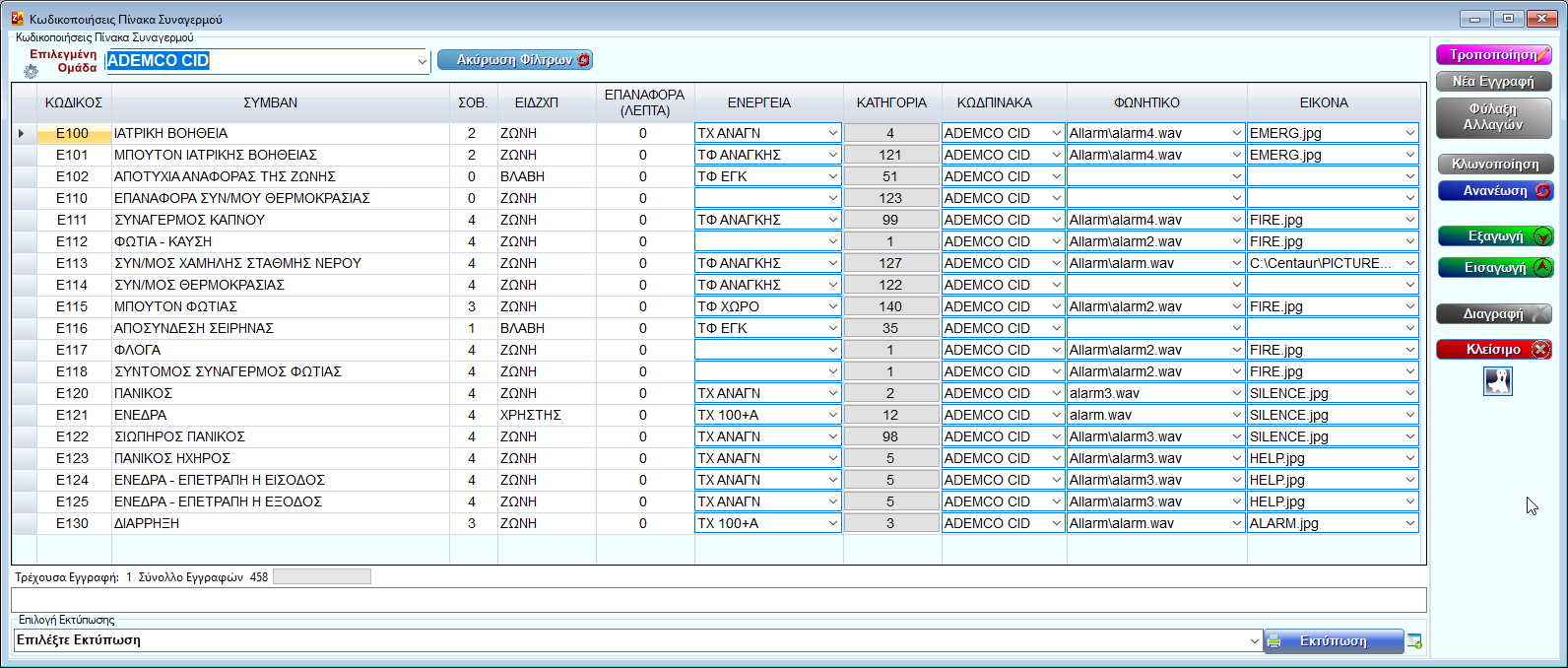Screen dimensions: 1568x668
Task: Refresh the list with the Ανανέωση button
Action: point(1494,191)
